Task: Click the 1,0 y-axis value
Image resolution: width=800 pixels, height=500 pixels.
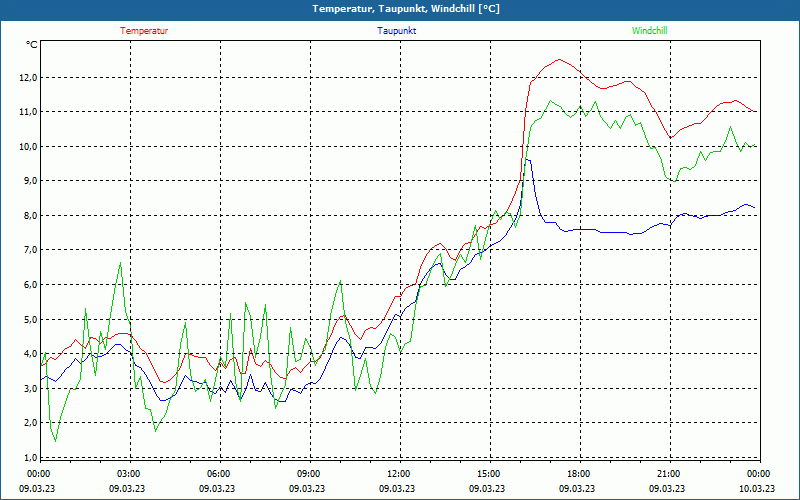Action: [x=29, y=457]
